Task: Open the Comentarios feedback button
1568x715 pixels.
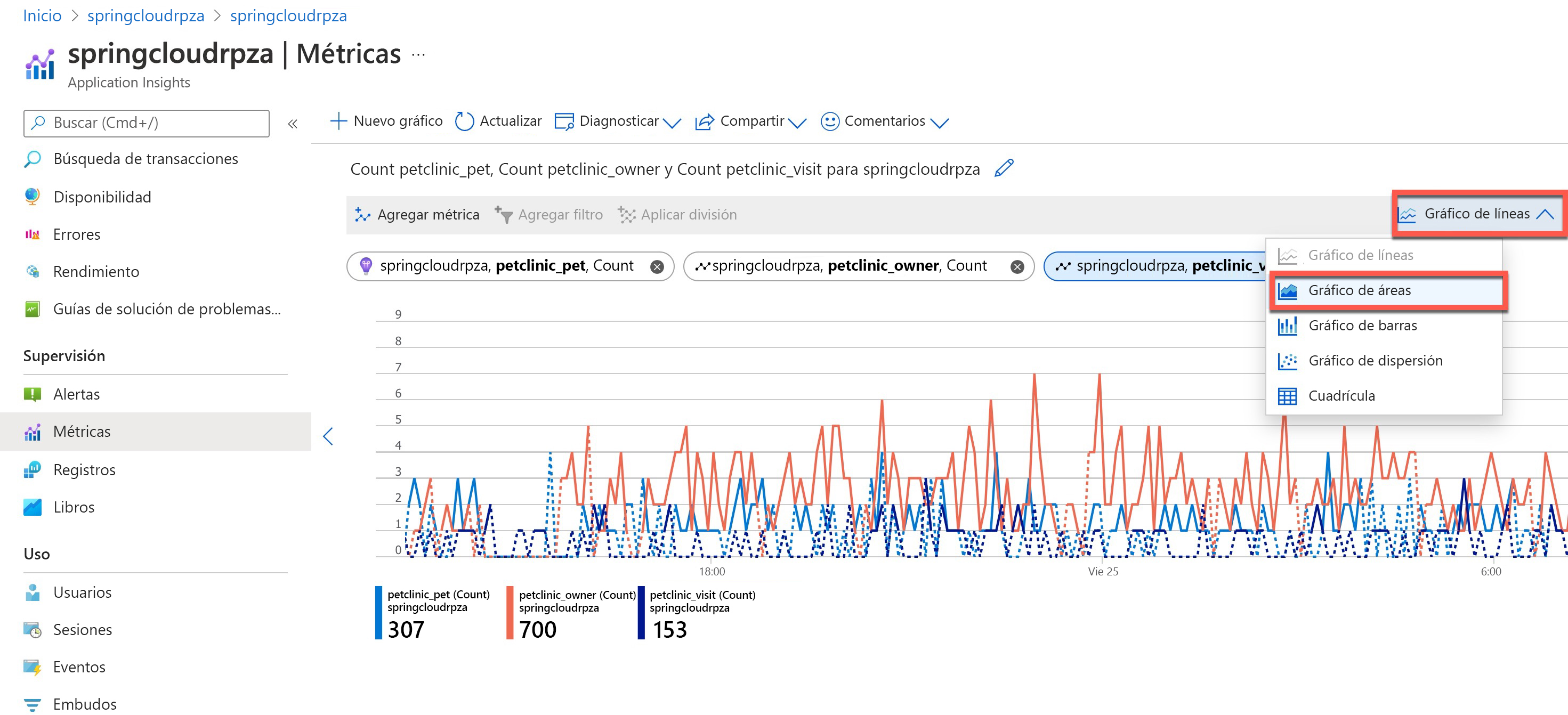Action: click(884, 121)
